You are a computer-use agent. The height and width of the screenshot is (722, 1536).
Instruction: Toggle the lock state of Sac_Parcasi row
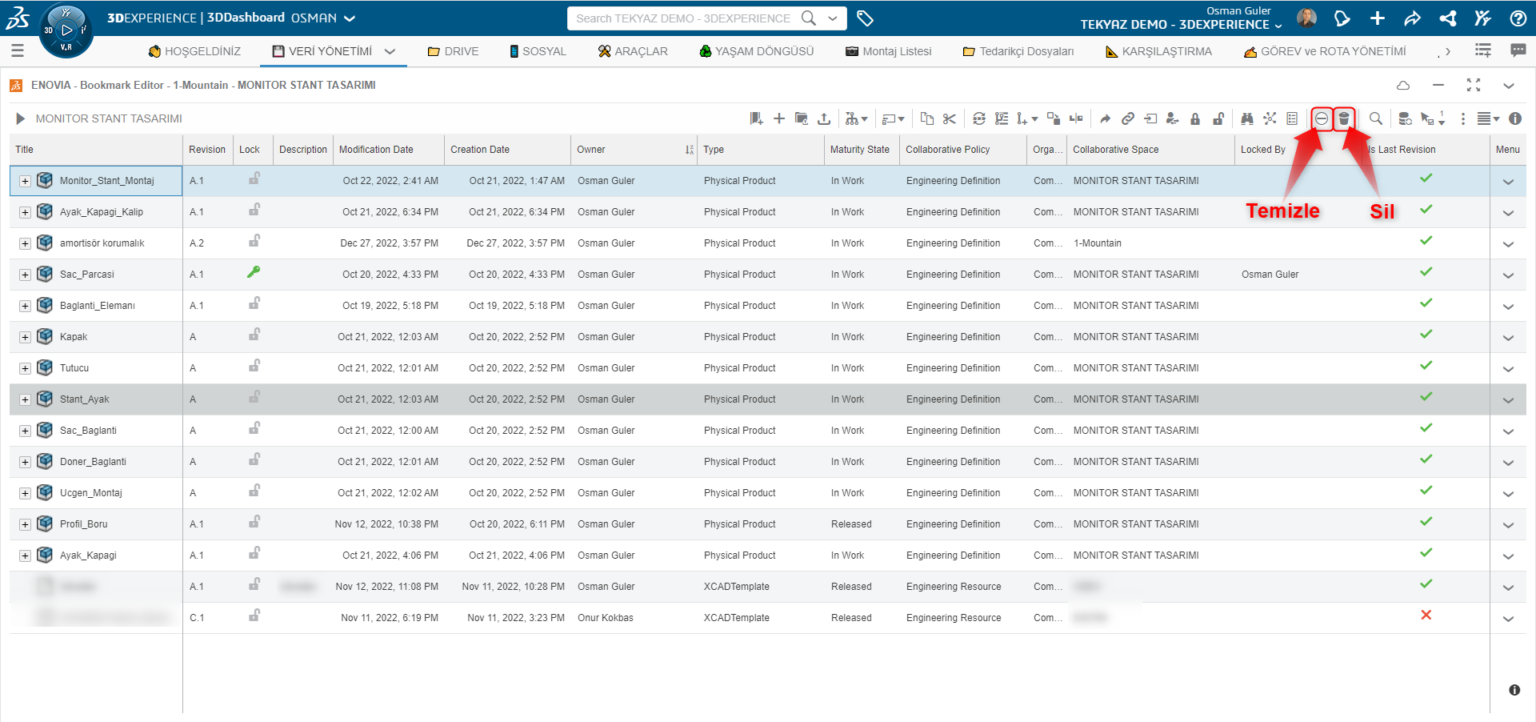(x=253, y=273)
